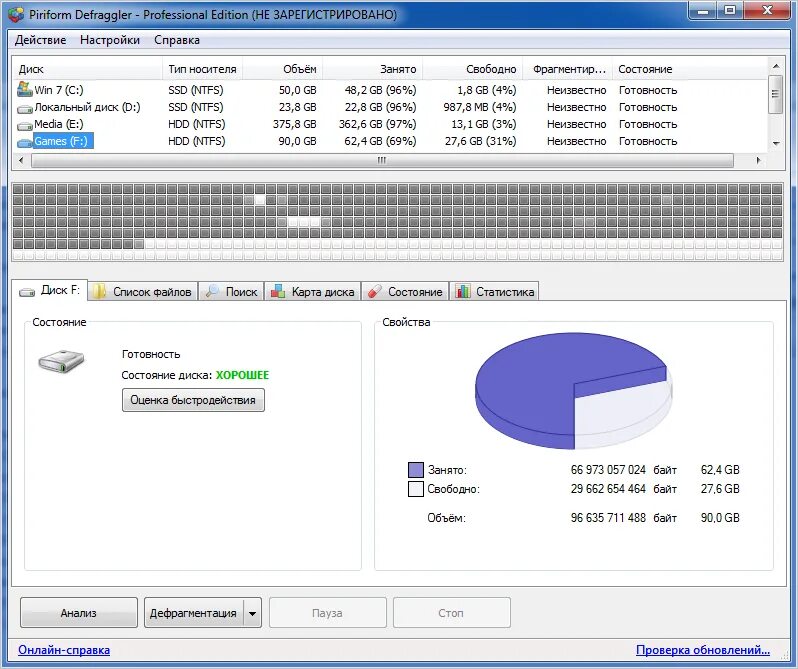Click the white free block in drive map

coord(260,200)
